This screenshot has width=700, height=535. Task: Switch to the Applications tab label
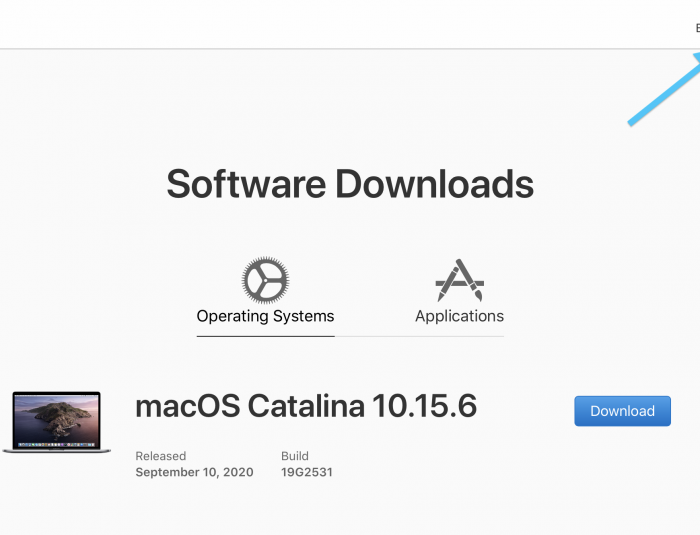[x=459, y=316]
